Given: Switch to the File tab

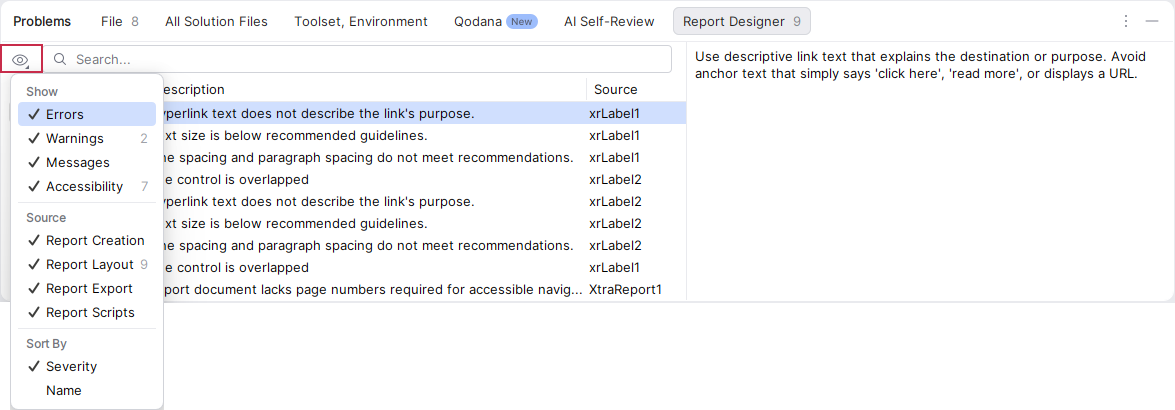Looking at the screenshot, I should [x=119, y=22].
